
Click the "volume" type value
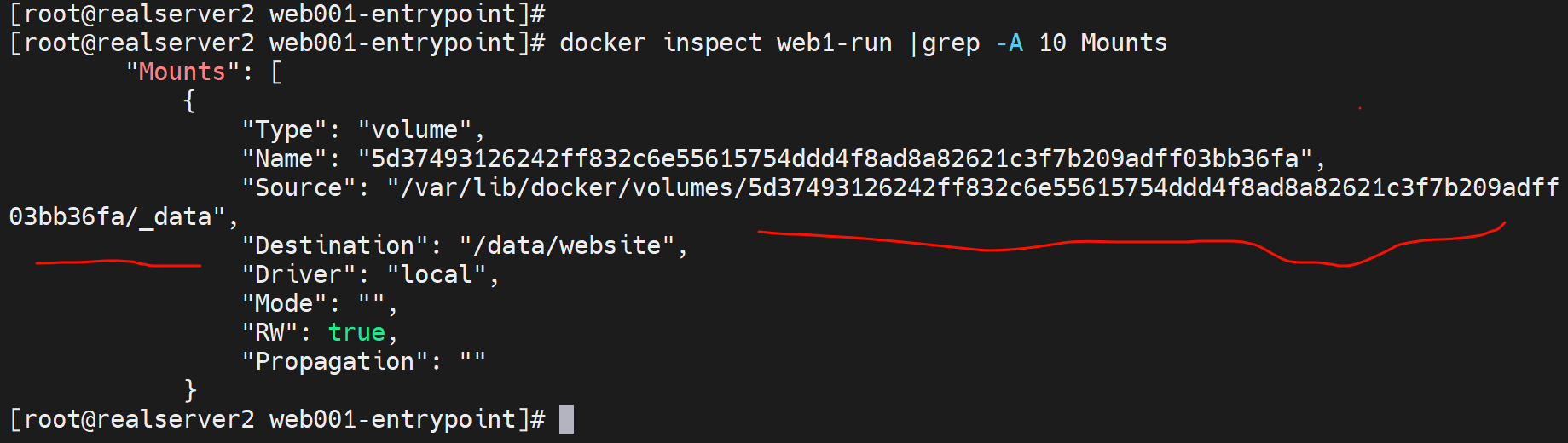pos(414,129)
